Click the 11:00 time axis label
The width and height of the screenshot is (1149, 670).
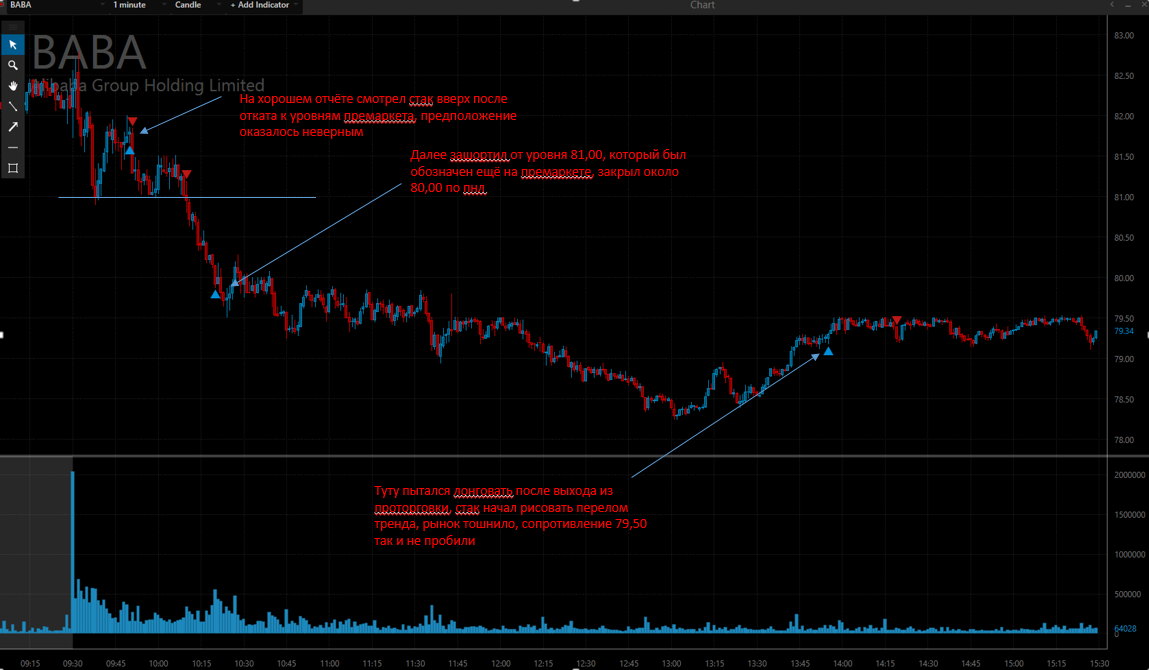tap(330, 663)
